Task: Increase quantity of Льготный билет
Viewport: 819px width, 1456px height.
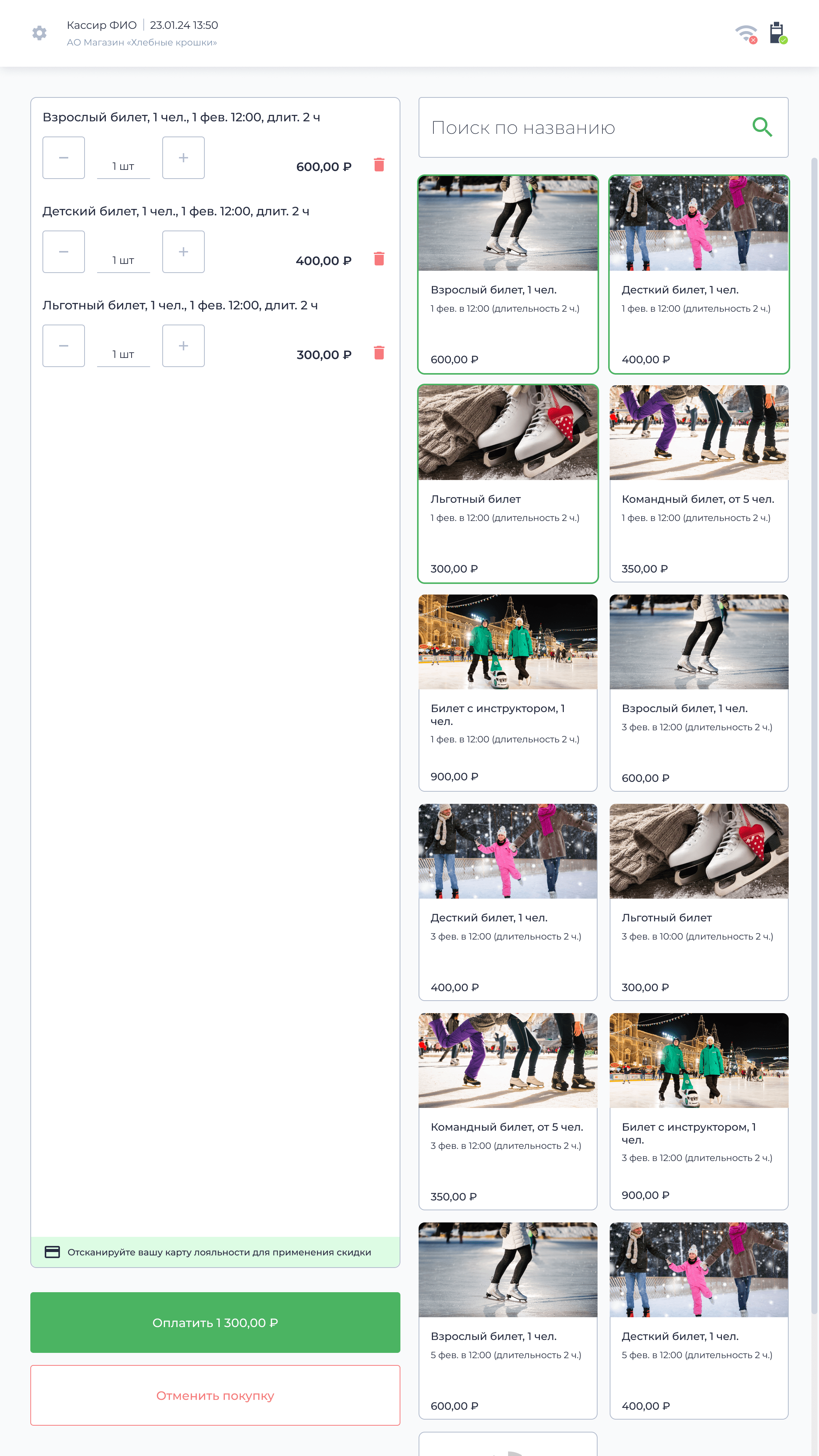Action: pyautogui.click(x=183, y=346)
